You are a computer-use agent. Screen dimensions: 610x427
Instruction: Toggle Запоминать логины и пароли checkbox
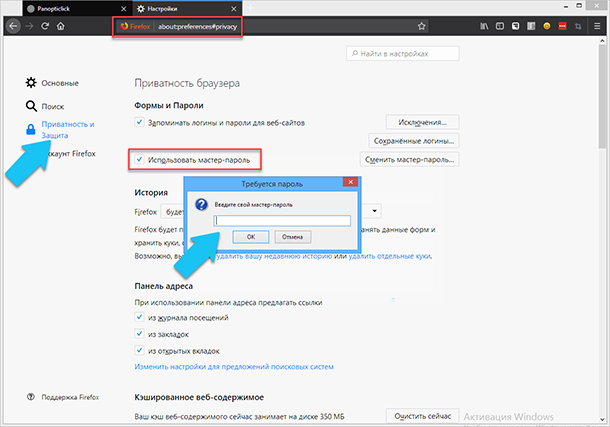pos(139,122)
